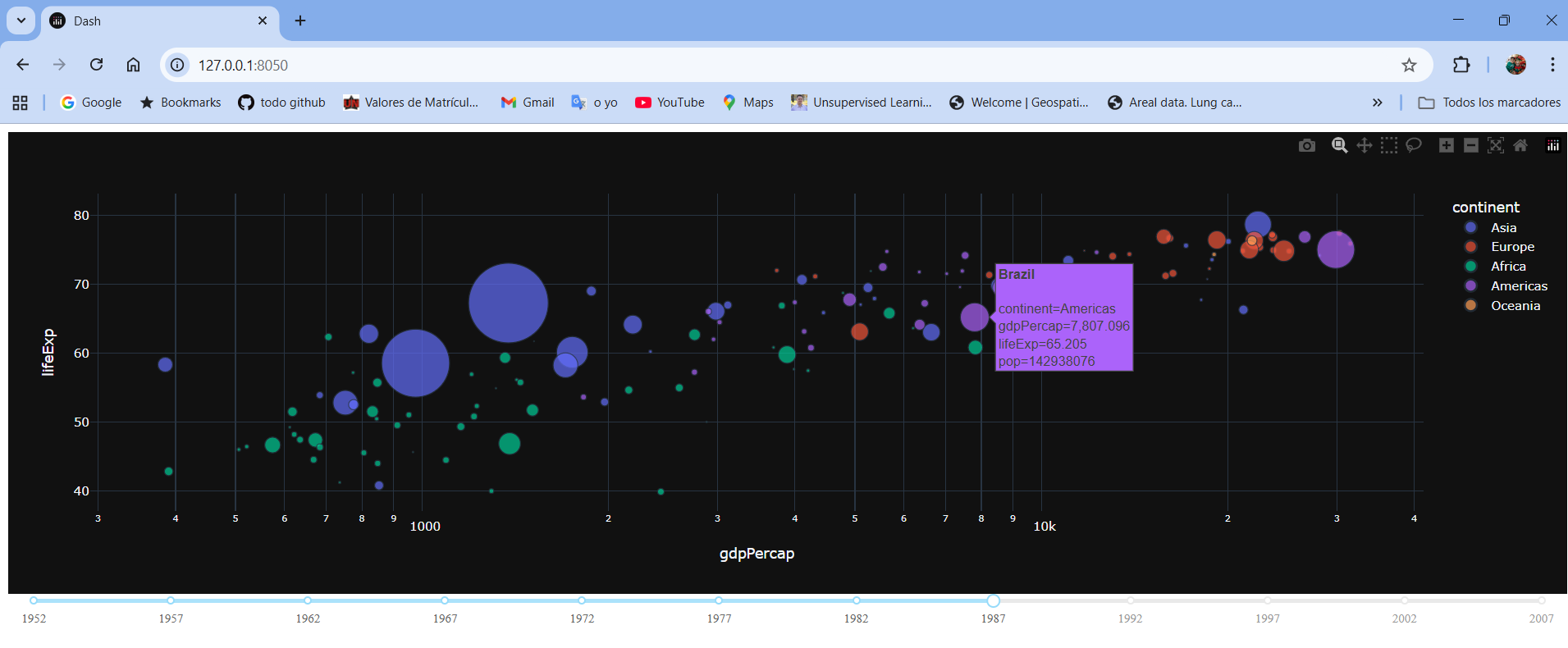Open the Chrome profile avatar
Image resolution: width=1568 pixels, height=648 pixels.
pos(1515,65)
